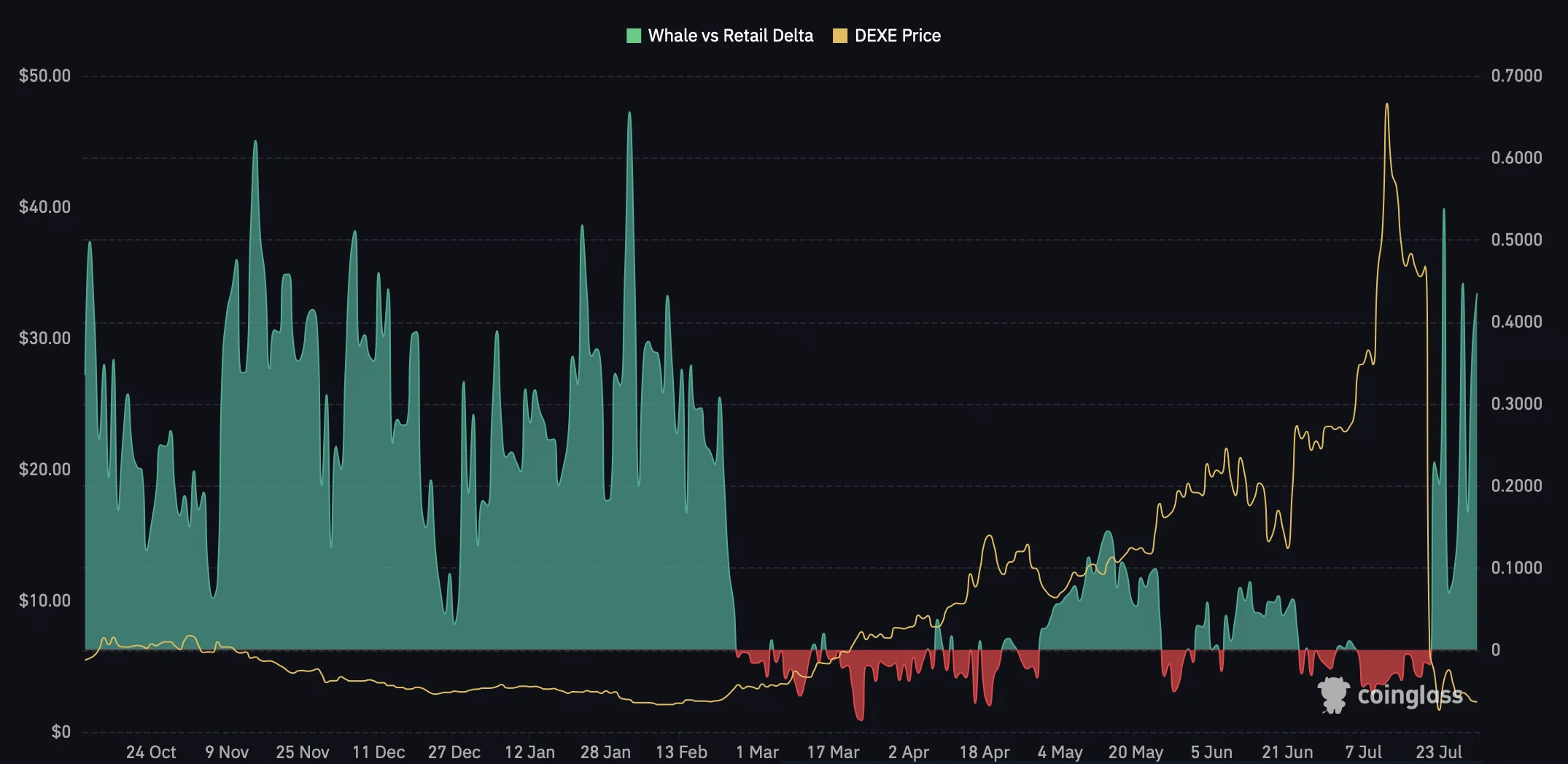This screenshot has width=1568, height=764.
Task: Toggle the DEXE Price series label
Action: pyautogui.click(x=898, y=36)
